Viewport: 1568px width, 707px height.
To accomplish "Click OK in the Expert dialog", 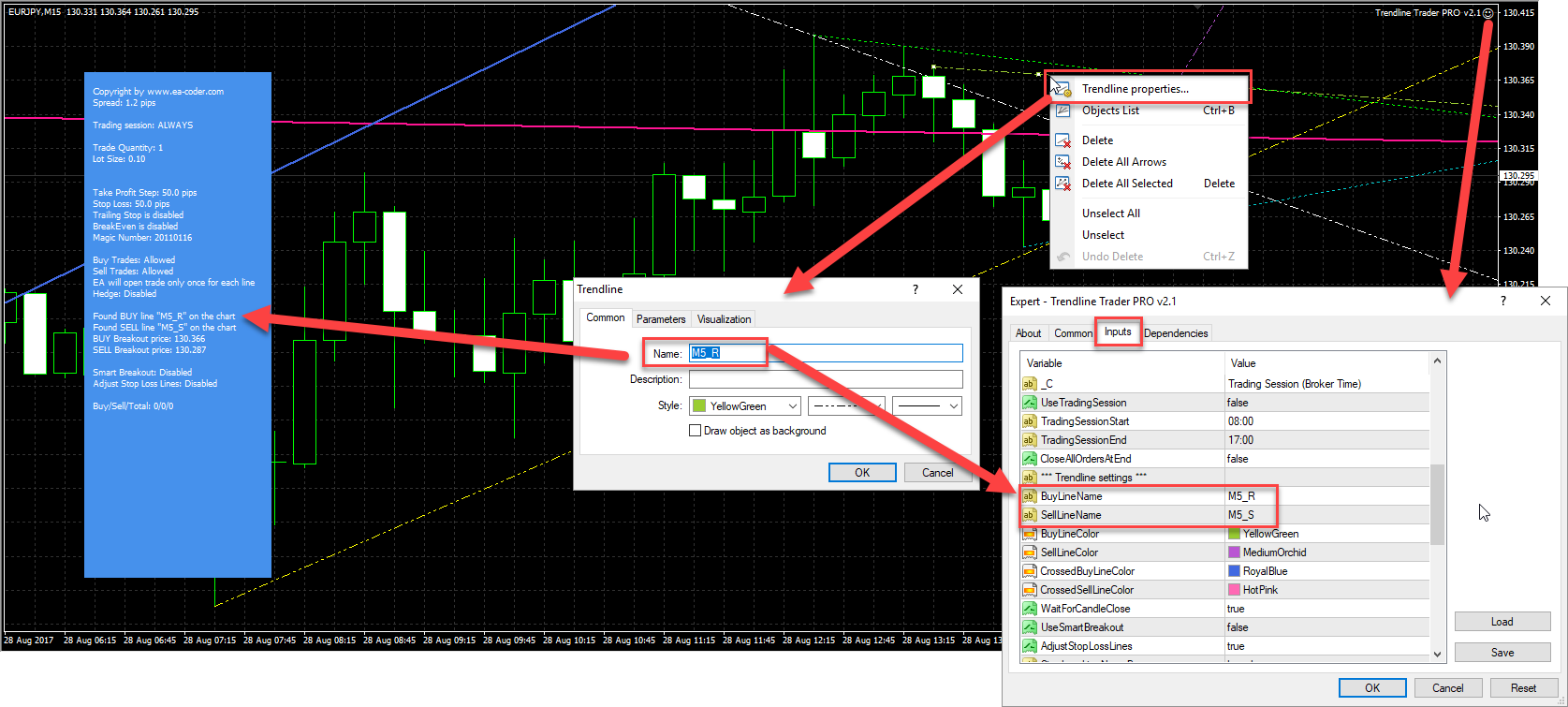I will 1372,688.
